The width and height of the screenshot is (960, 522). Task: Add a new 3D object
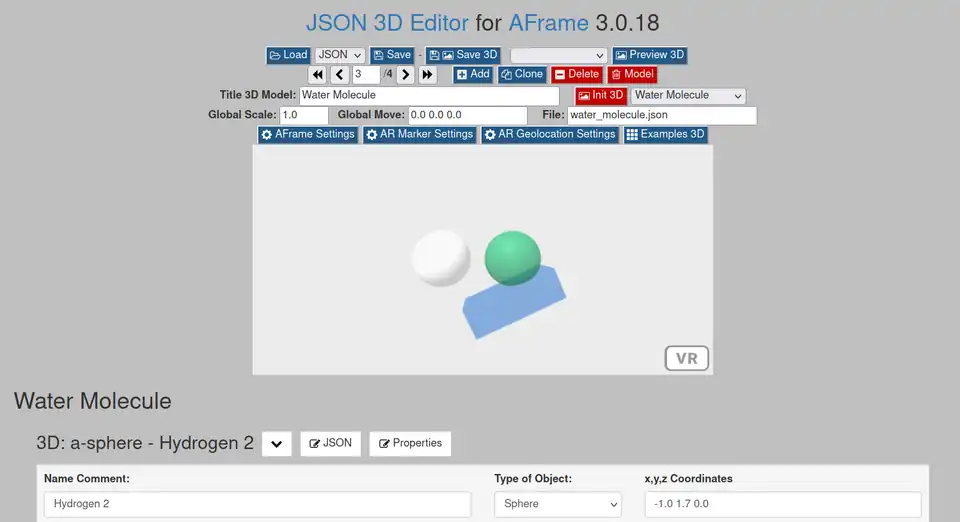pos(473,75)
